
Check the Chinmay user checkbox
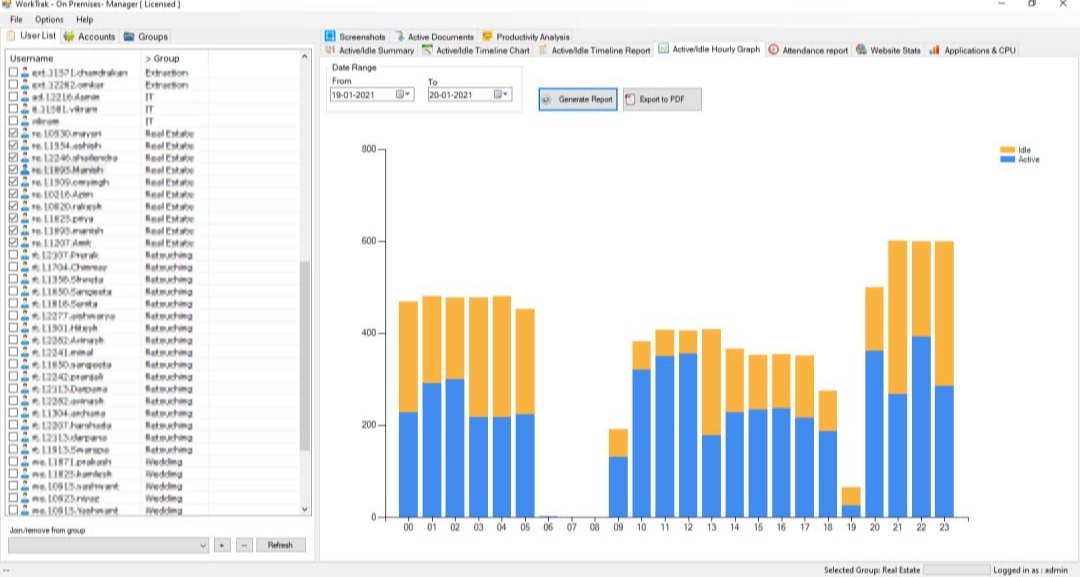13,267
